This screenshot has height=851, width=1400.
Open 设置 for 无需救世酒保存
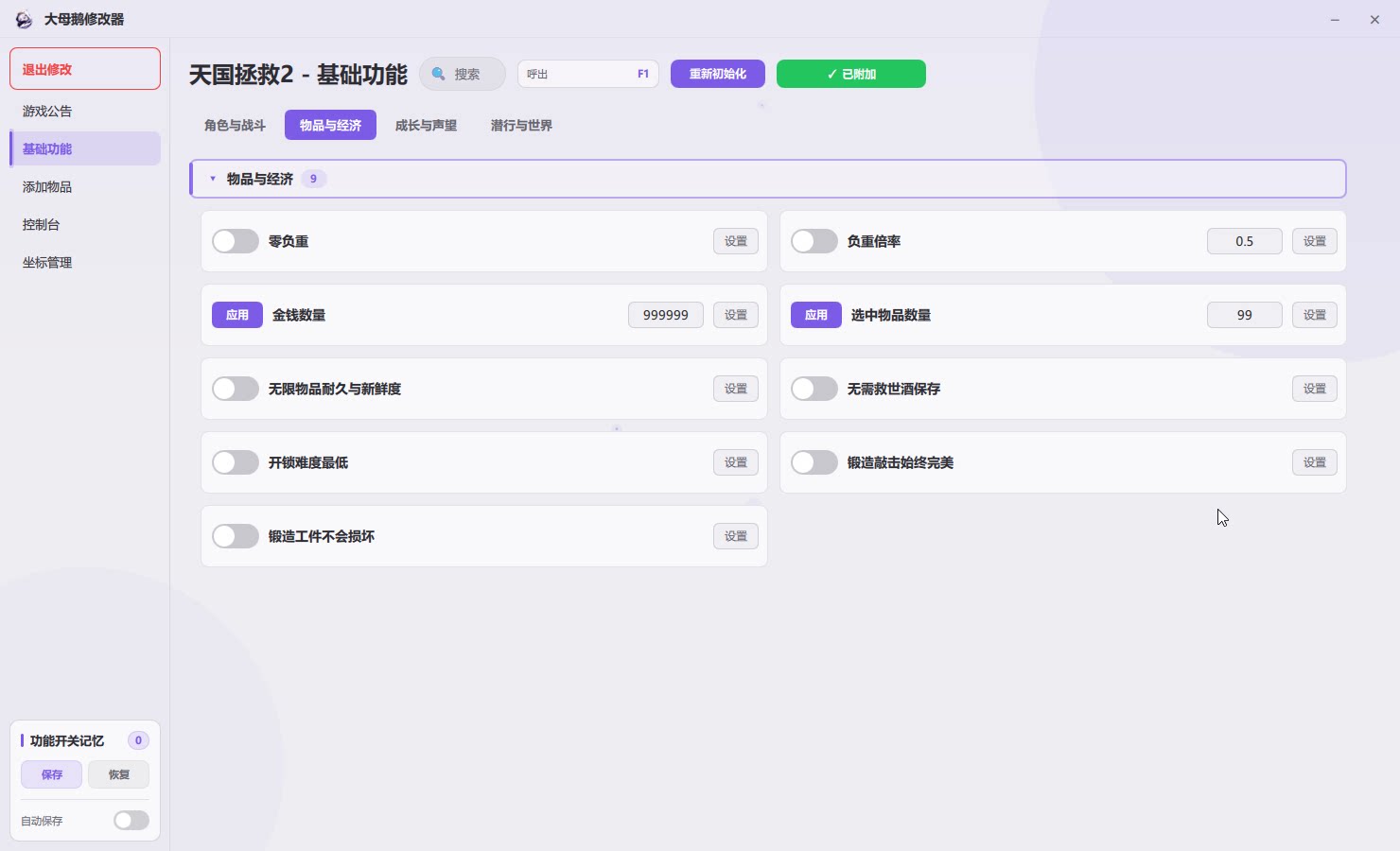[1315, 389]
